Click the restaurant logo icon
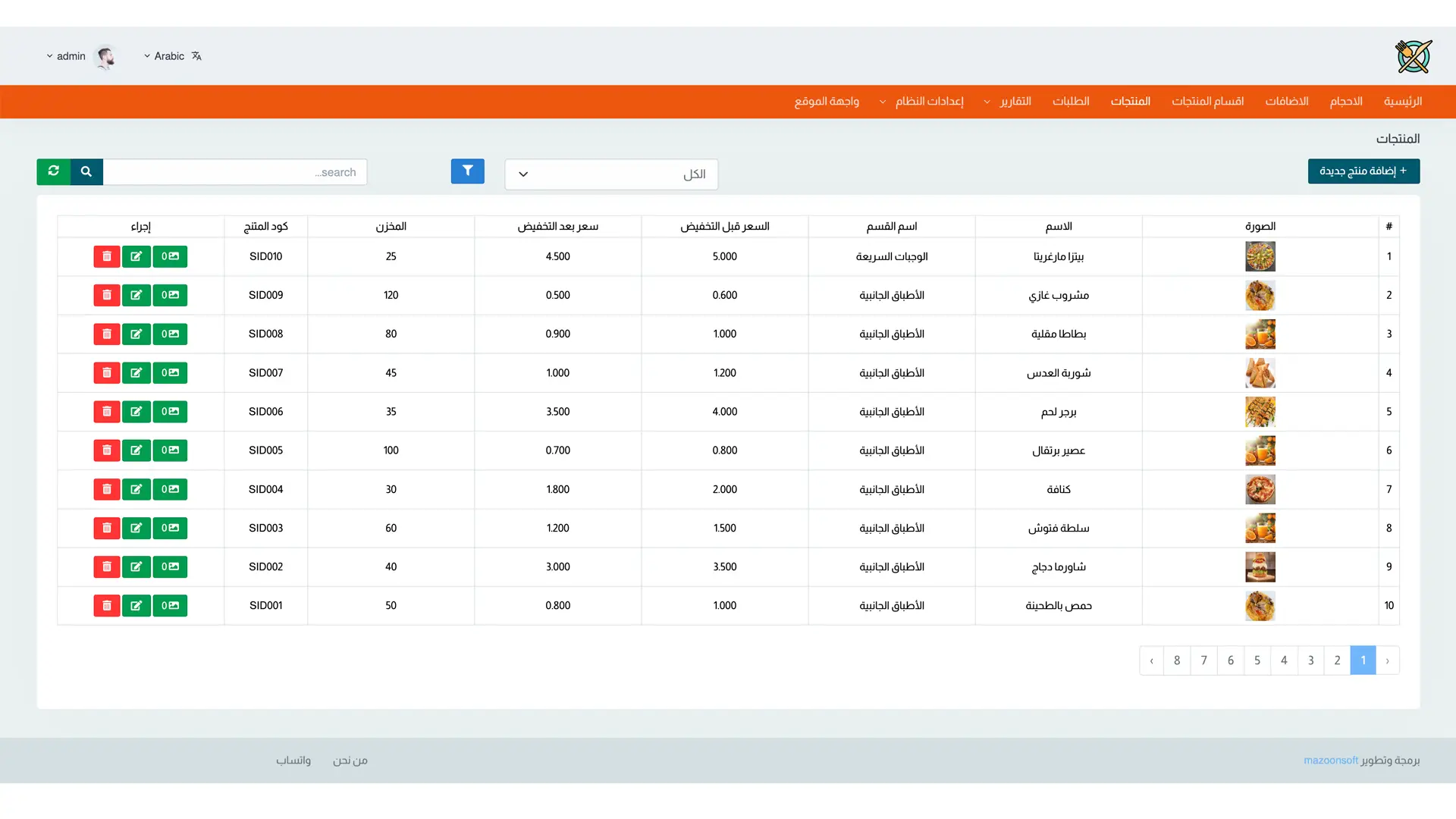This screenshot has height=819, width=1456. pyautogui.click(x=1414, y=56)
